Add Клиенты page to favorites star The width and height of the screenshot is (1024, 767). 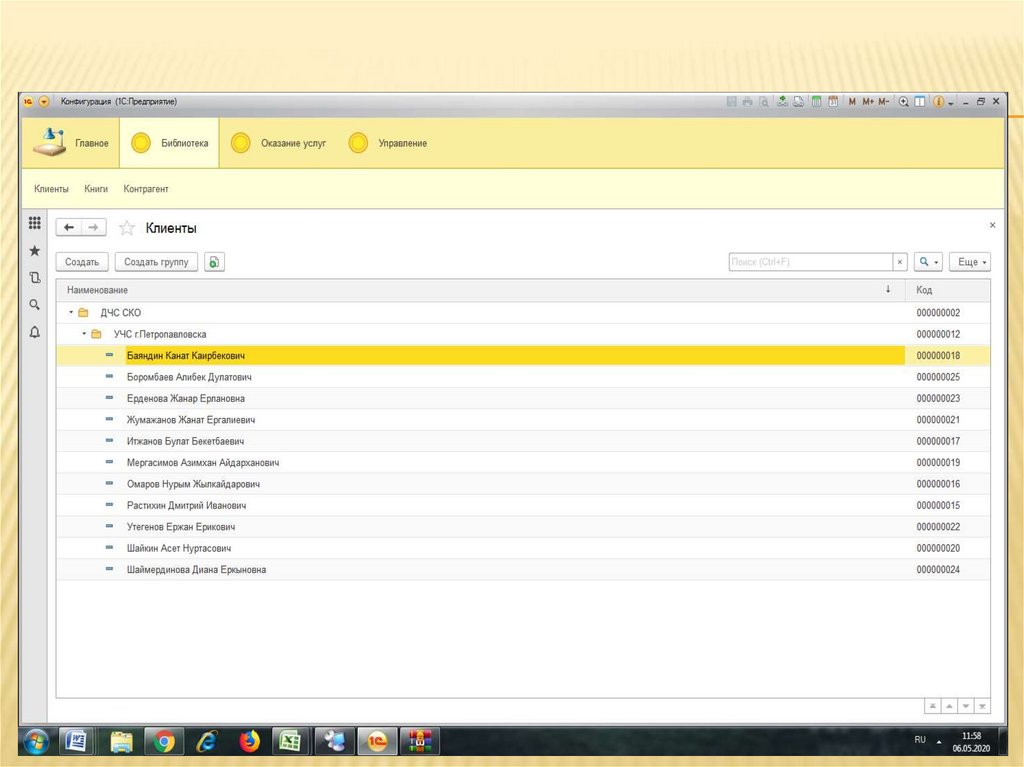[x=127, y=228]
